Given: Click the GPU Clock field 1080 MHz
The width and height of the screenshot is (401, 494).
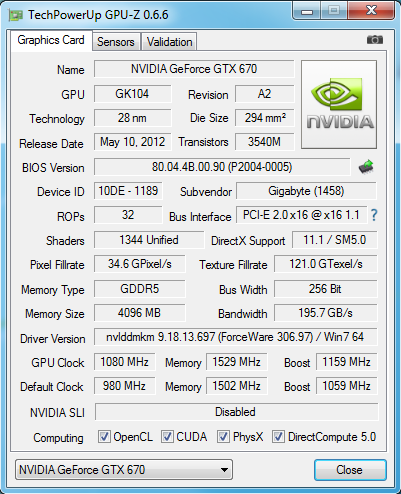Looking at the screenshot, I should pos(125,362).
